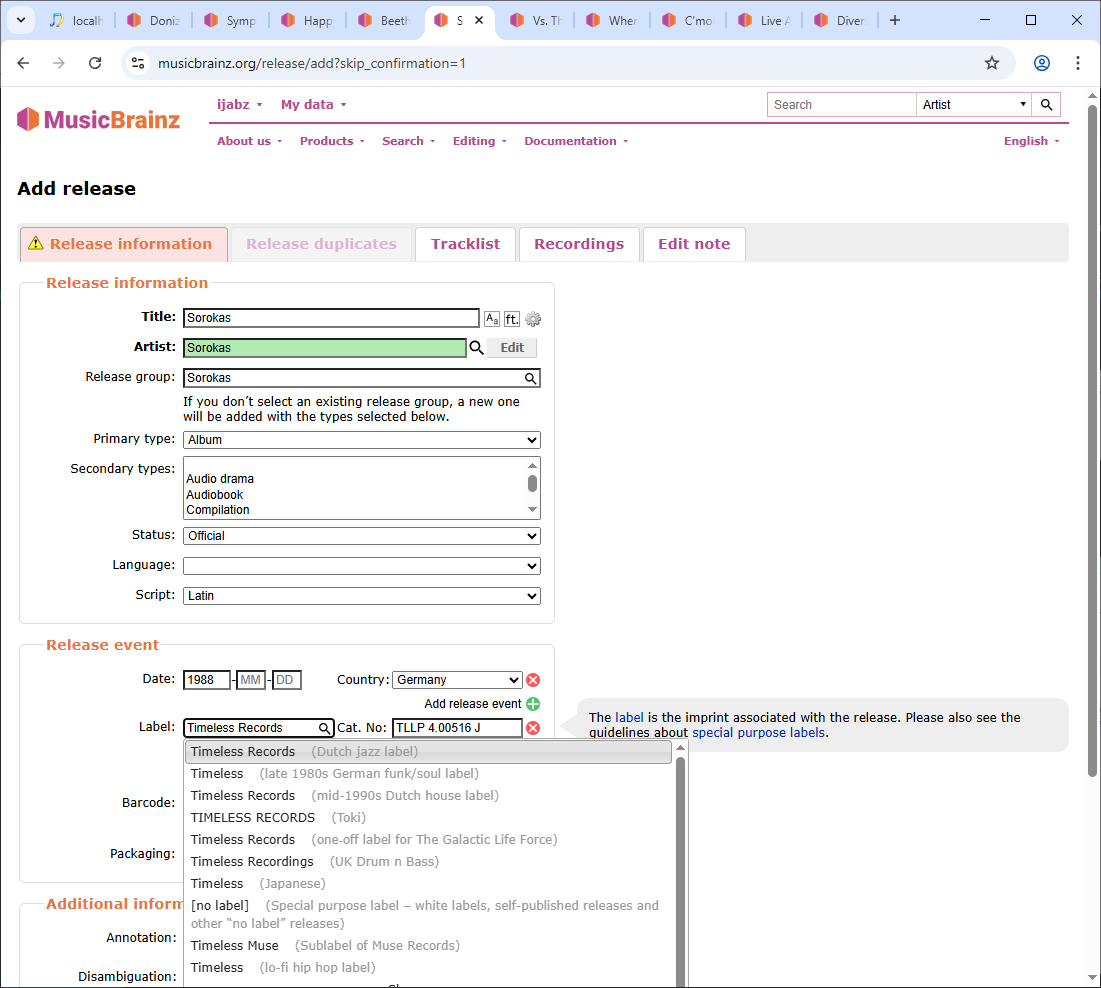Open the About us menu
The height and width of the screenshot is (988, 1101).
[x=249, y=141]
